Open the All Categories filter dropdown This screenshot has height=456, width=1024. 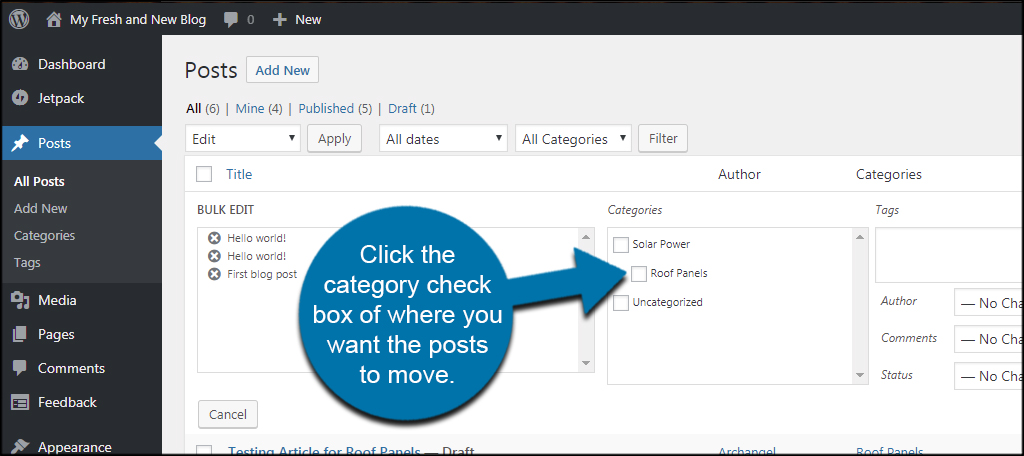(573, 138)
